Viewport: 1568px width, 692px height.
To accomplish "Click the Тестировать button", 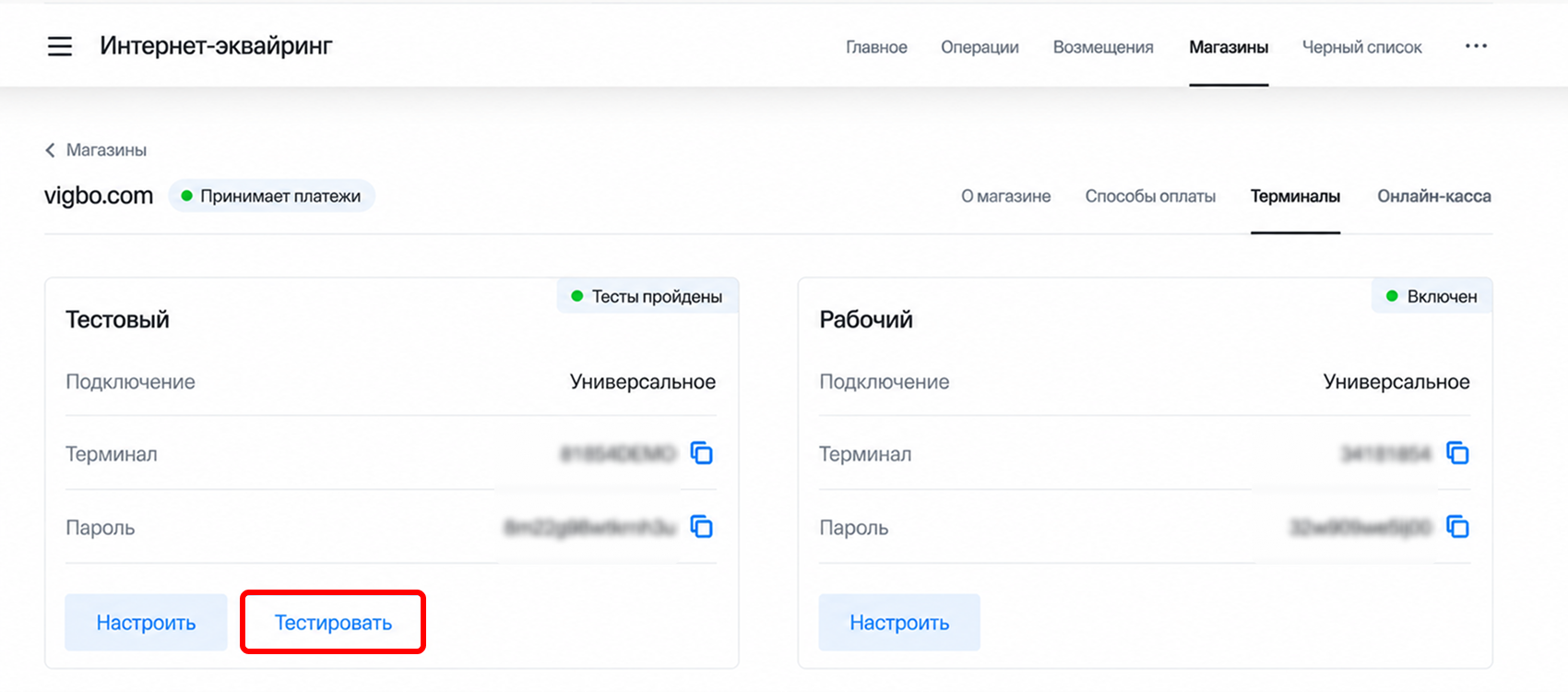I will [x=333, y=623].
